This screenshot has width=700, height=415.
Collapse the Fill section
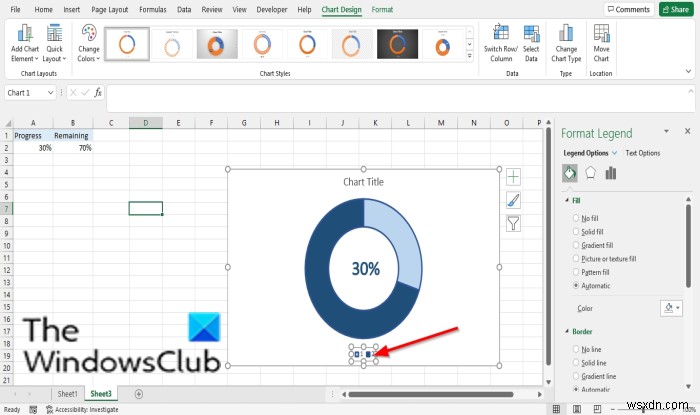pyautogui.click(x=567, y=200)
